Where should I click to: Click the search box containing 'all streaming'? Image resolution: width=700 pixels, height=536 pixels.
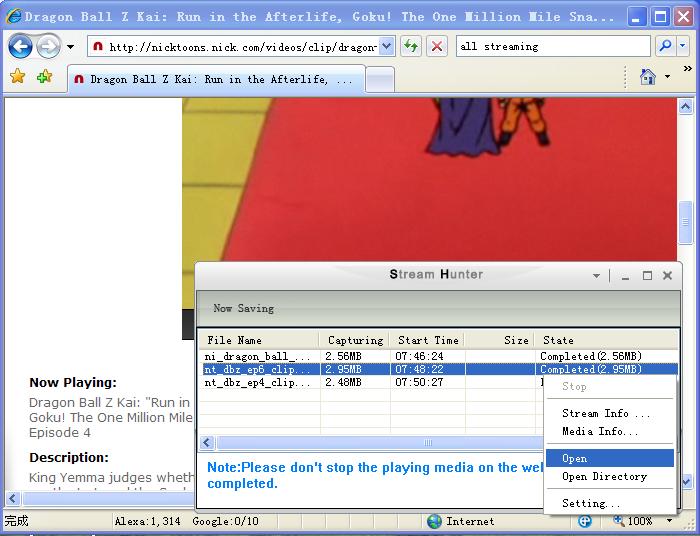point(553,46)
